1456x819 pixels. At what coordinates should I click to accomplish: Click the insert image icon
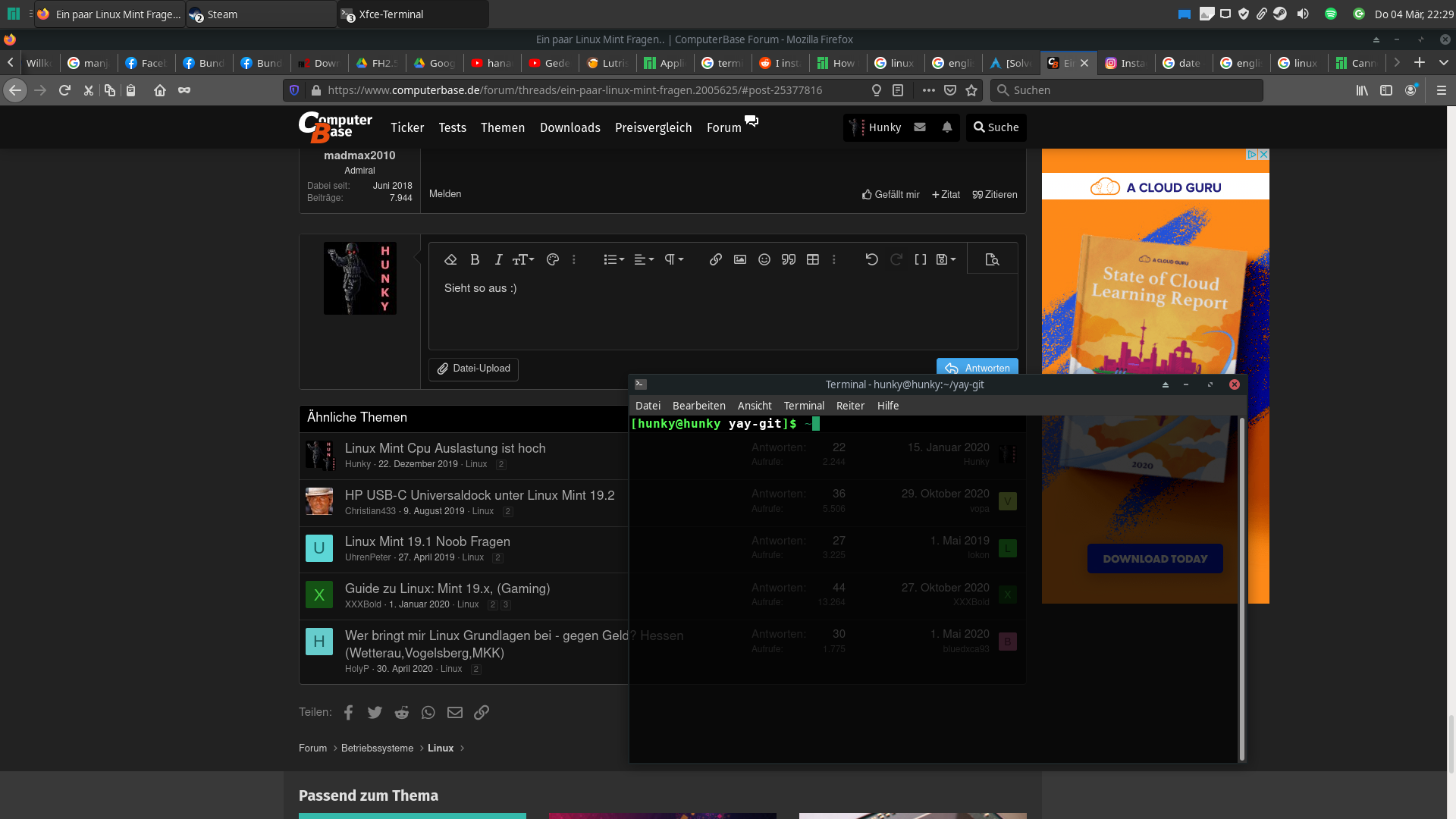click(740, 259)
